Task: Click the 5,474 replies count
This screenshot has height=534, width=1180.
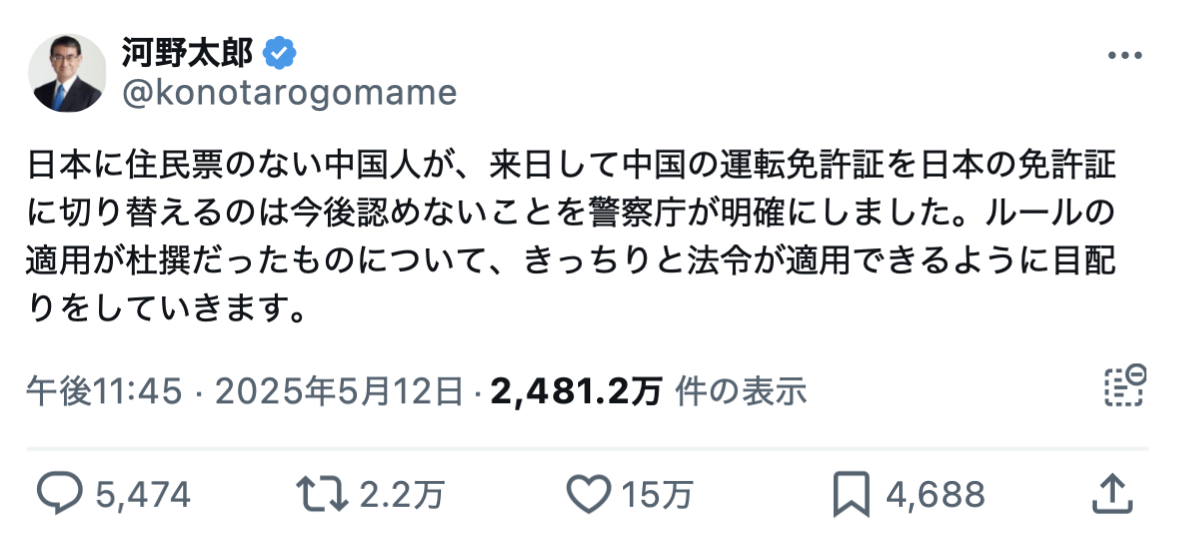Action: click(x=143, y=494)
